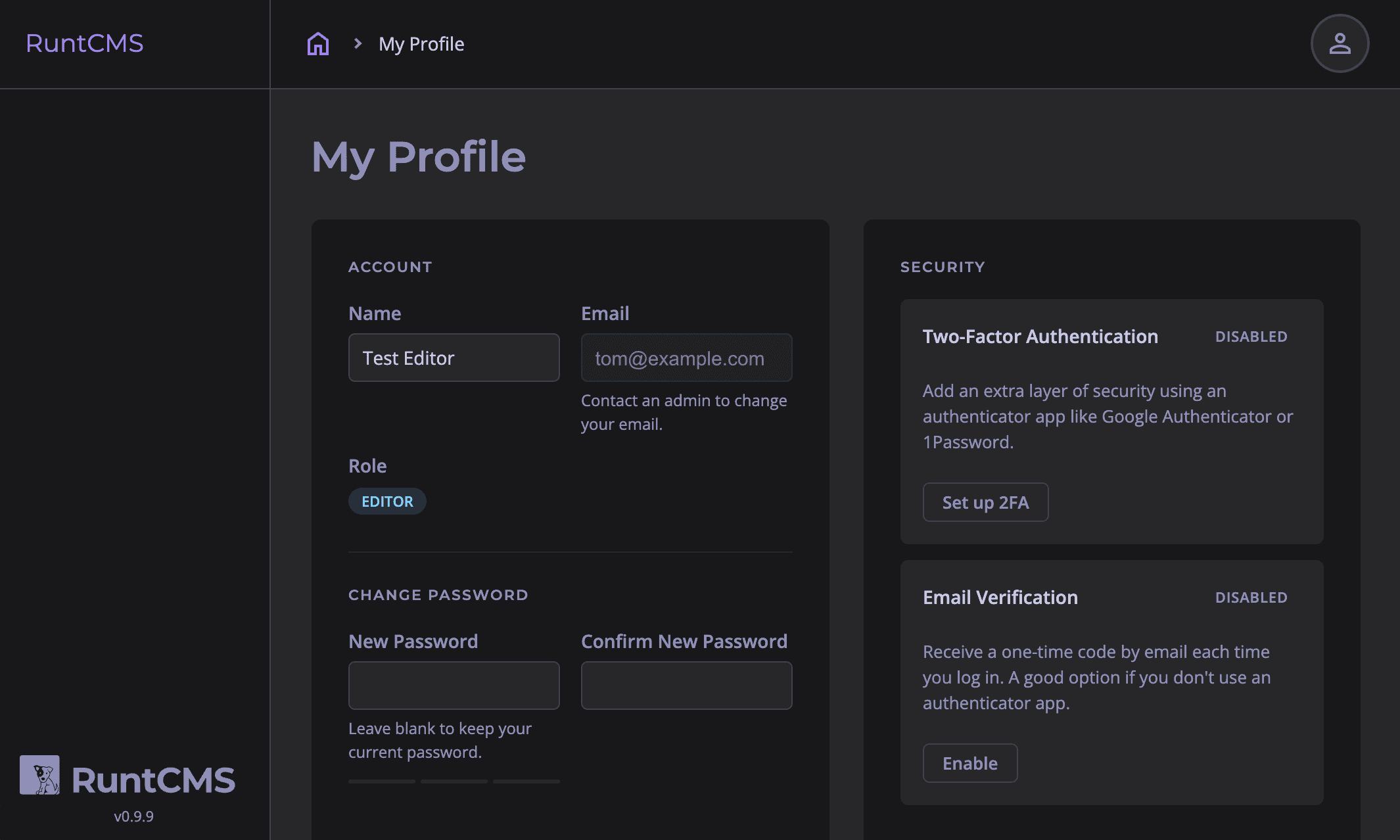Open the user avatar menu
The image size is (1400, 840).
[x=1340, y=43]
